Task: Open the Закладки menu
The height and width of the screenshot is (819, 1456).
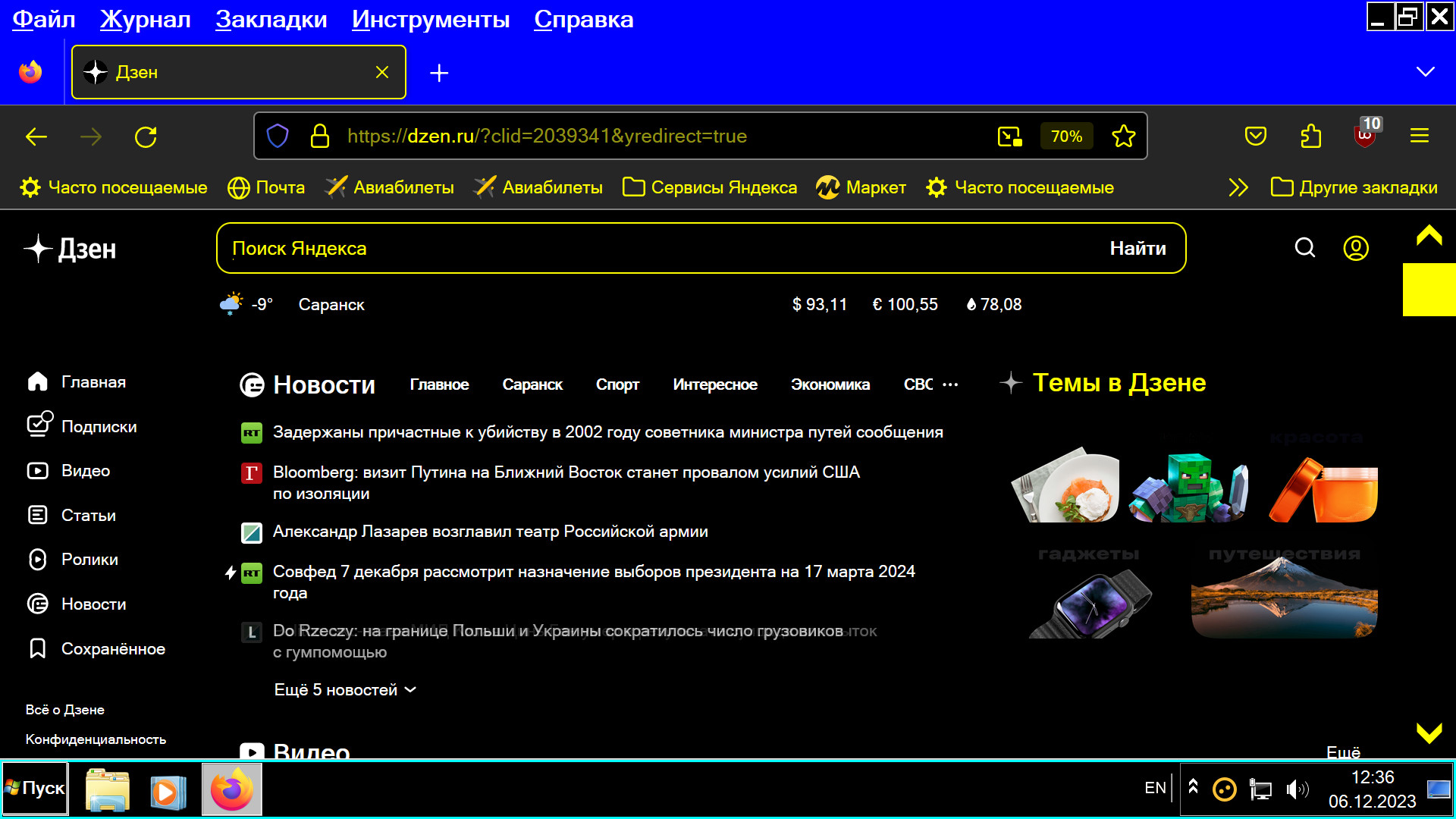Action: (x=271, y=19)
